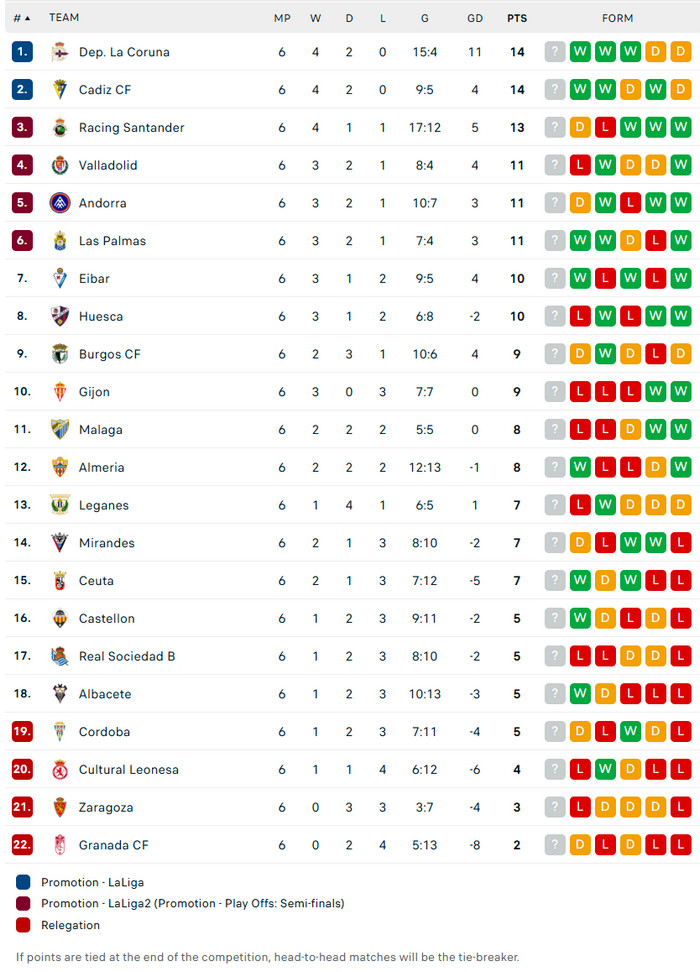This screenshot has height=972, width=700.
Task: Open the Las Palmas team link
Action: pyautogui.click(x=112, y=241)
